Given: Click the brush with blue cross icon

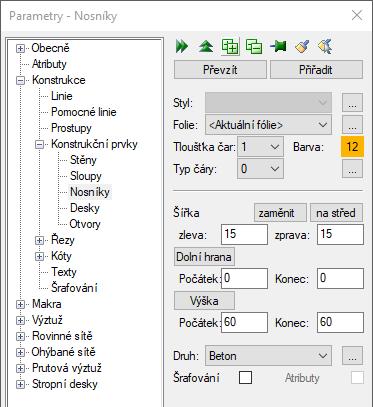Looking at the screenshot, I should 326,46.
